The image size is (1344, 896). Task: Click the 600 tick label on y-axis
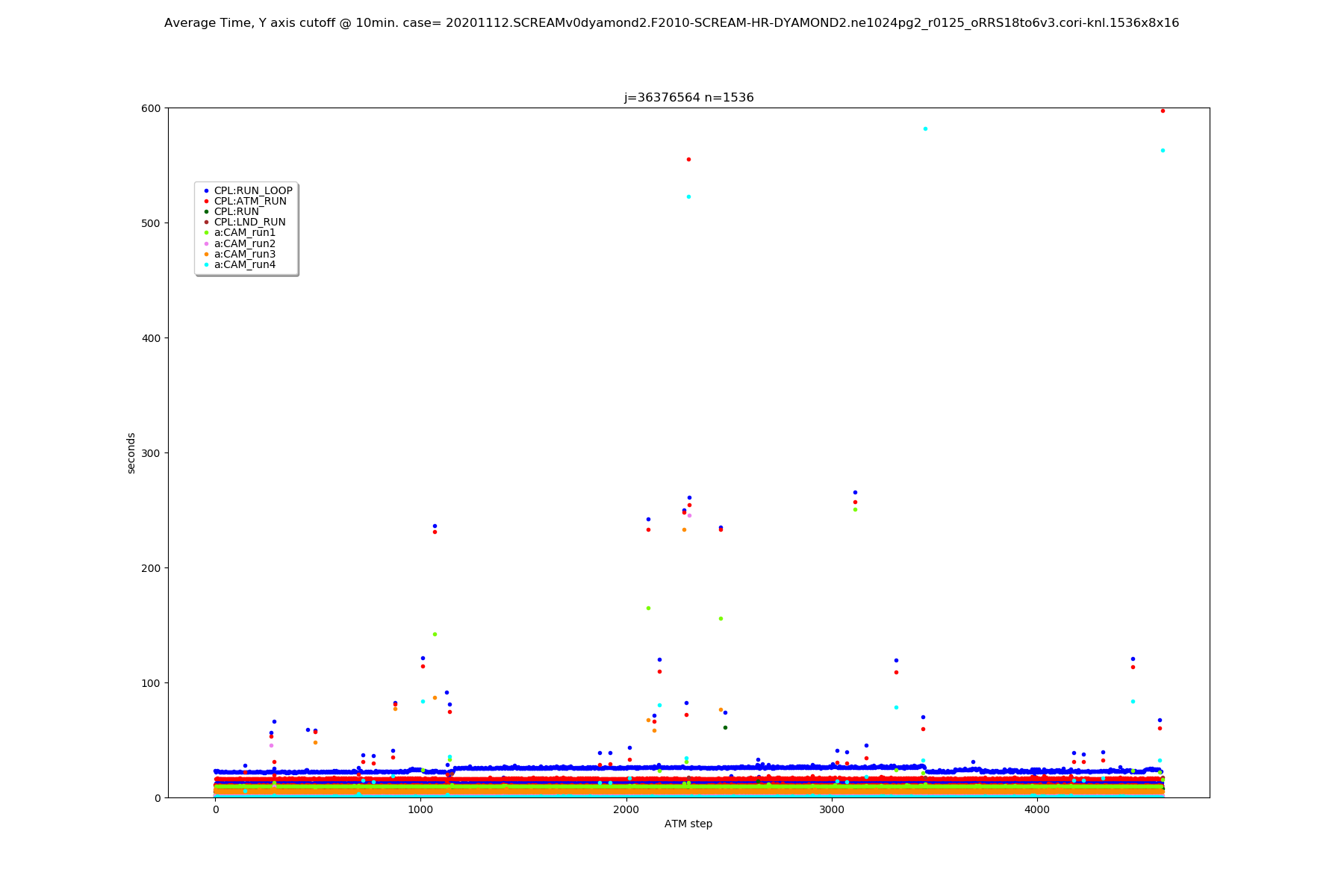pyautogui.click(x=152, y=108)
